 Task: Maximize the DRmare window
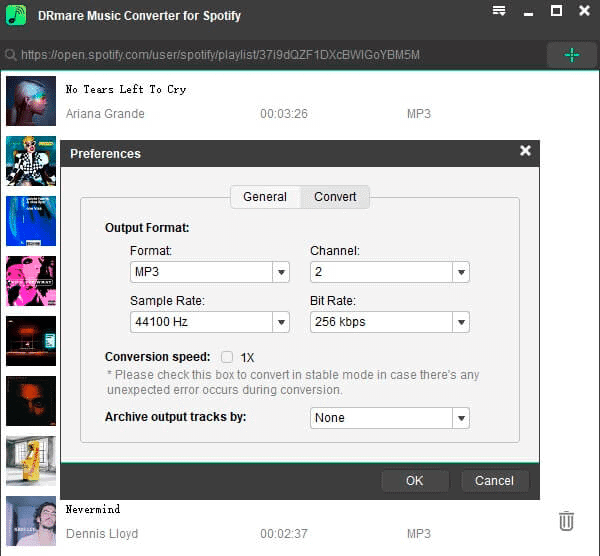[x=556, y=11]
